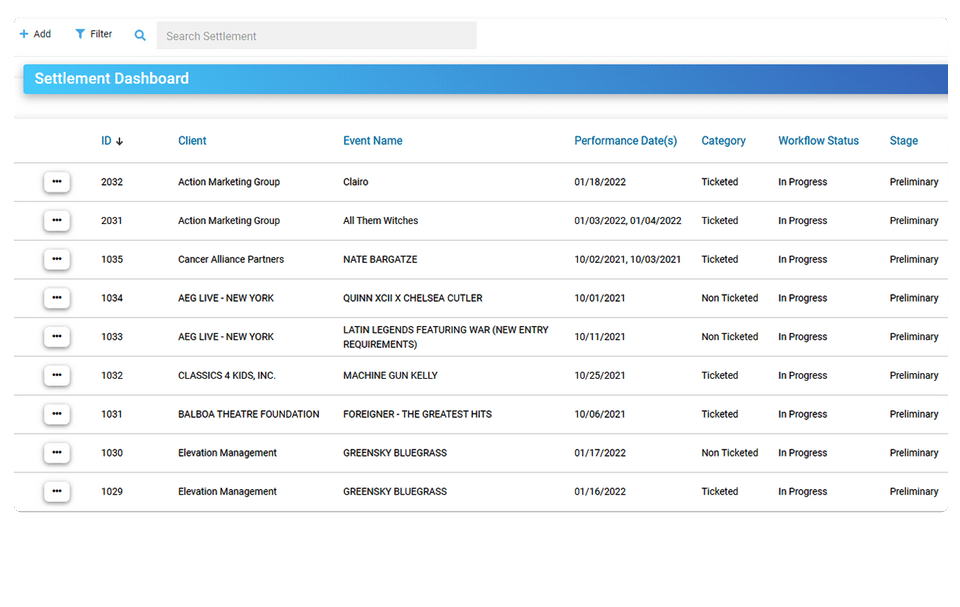This screenshot has width=960, height=607.
Task: Toggle sort arrow on ID column
Action: 119,141
